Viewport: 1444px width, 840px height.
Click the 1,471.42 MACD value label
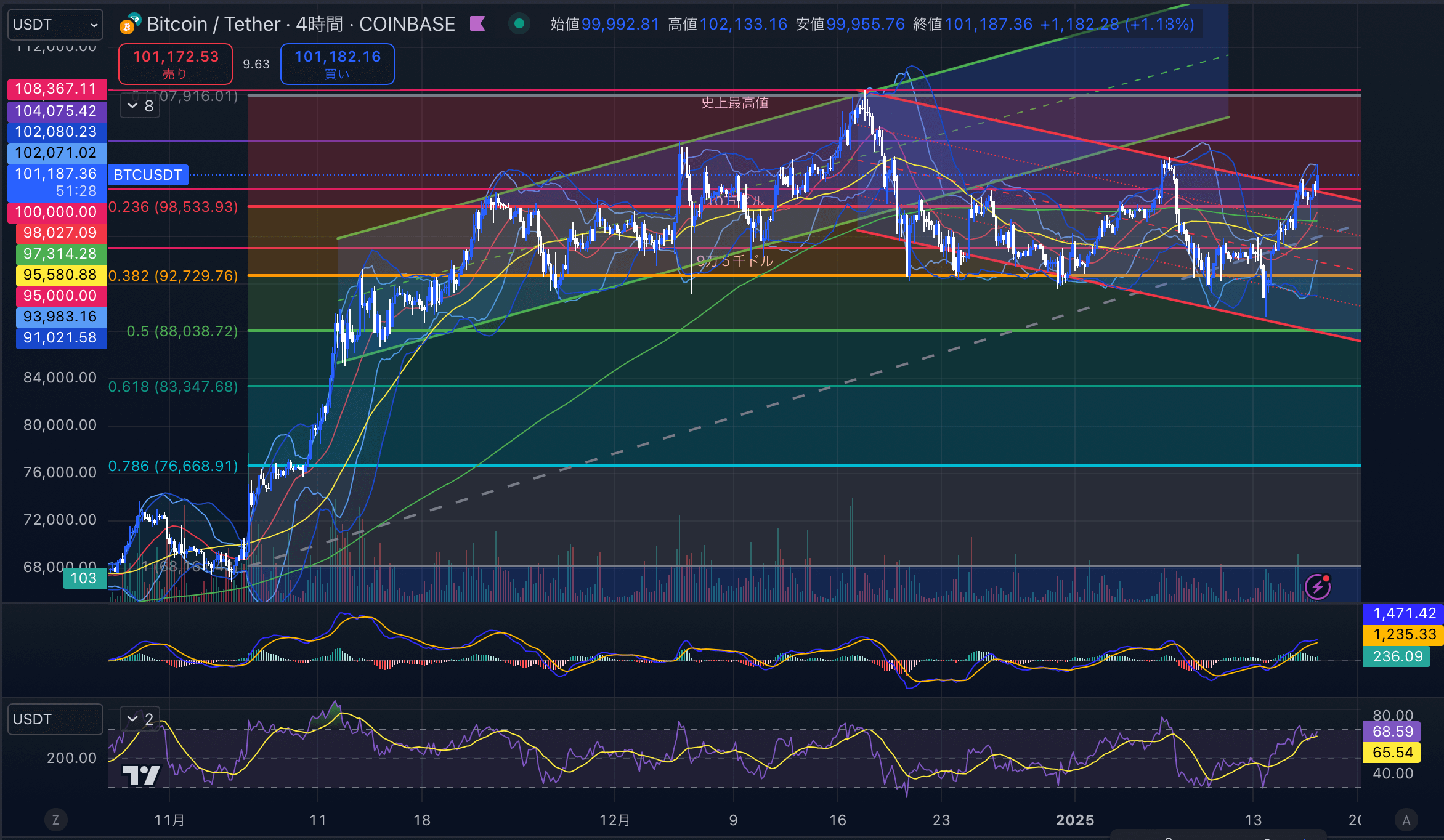point(1404,613)
